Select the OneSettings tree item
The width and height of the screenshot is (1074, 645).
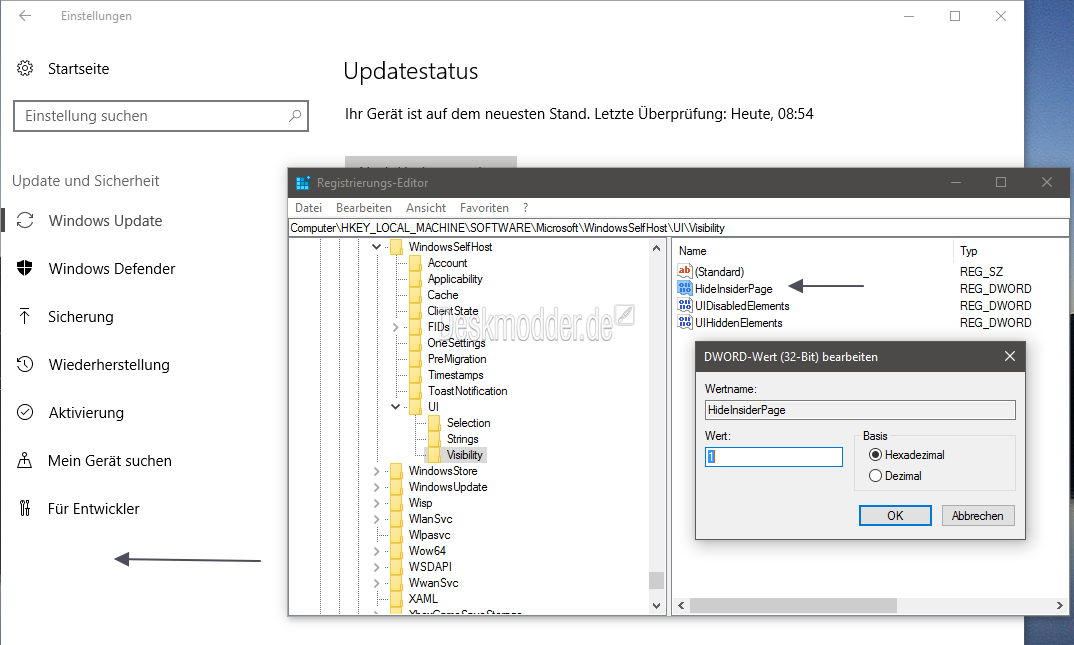tap(456, 343)
